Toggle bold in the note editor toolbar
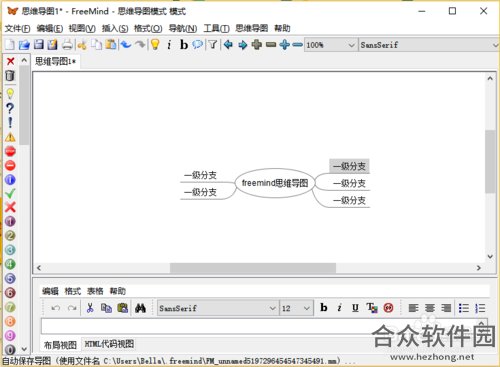500x367 pixels. [x=323, y=308]
